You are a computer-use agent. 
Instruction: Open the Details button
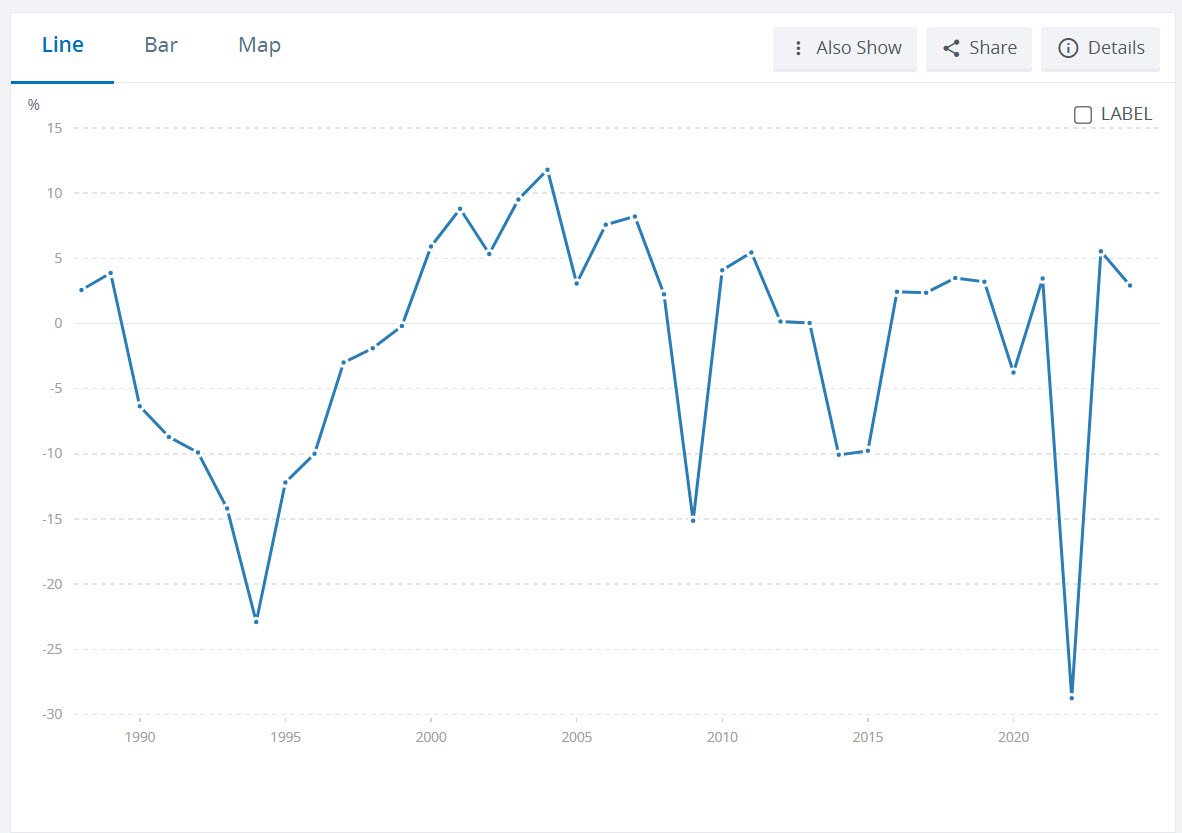coord(1100,48)
